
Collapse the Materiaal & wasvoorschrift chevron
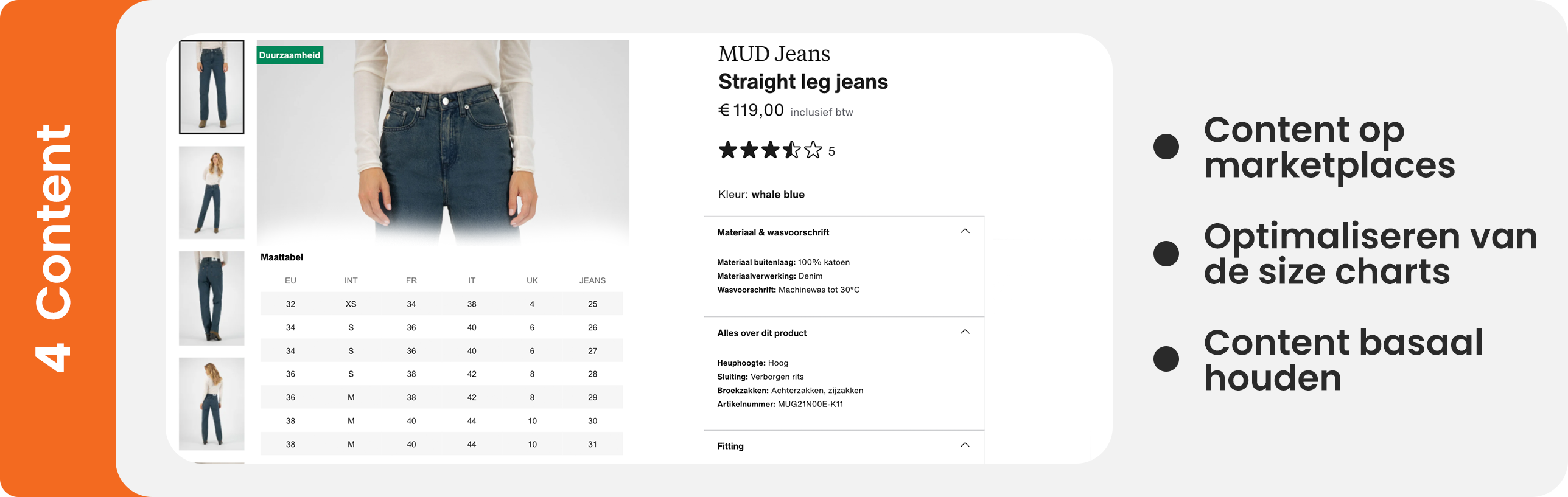[x=965, y=231]
